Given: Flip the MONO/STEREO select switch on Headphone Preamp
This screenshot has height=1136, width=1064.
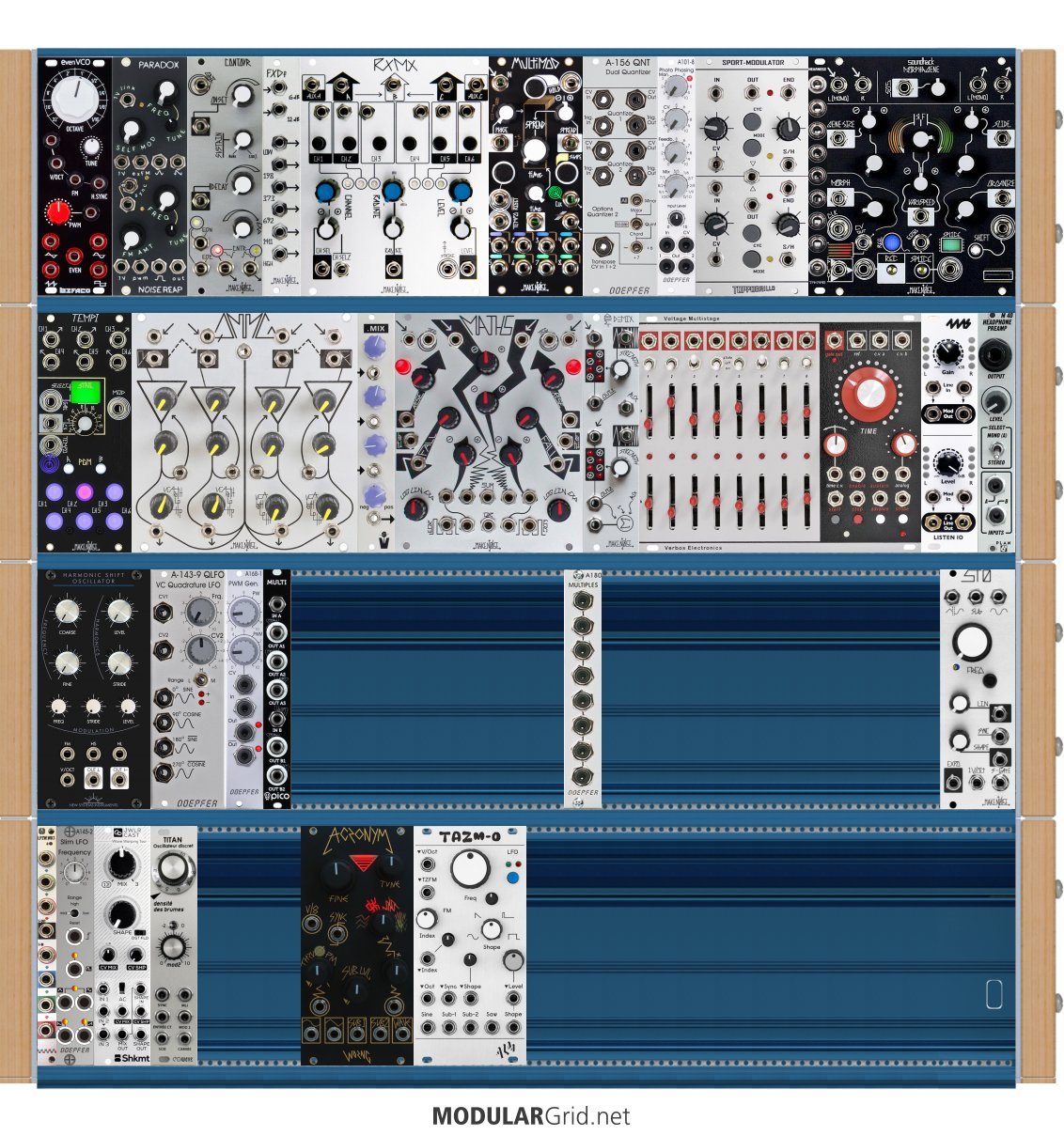Looking at the screenshot, I should pyautogui.click(x=996, y=449).
